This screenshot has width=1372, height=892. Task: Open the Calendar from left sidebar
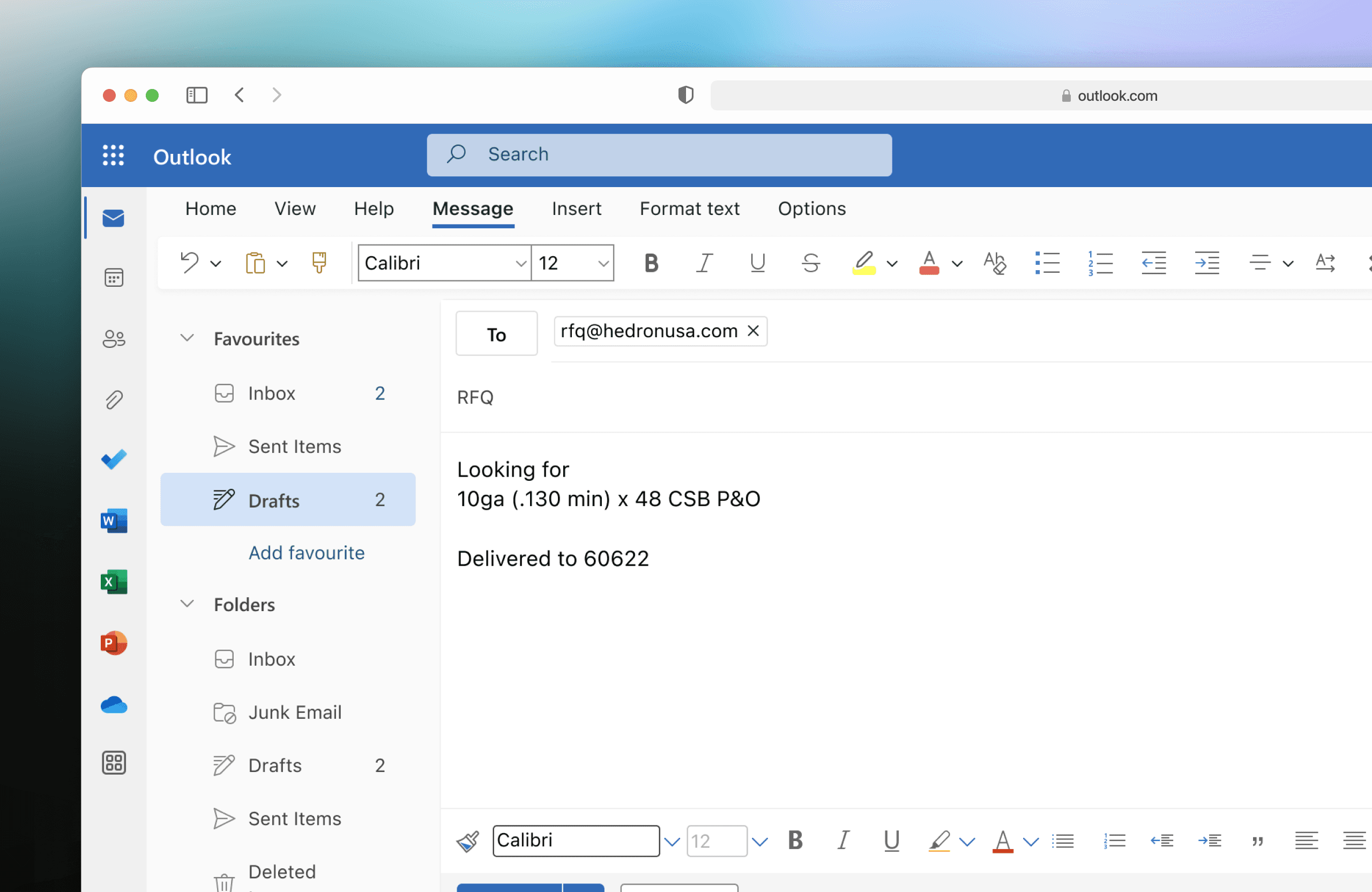point(114,278)
